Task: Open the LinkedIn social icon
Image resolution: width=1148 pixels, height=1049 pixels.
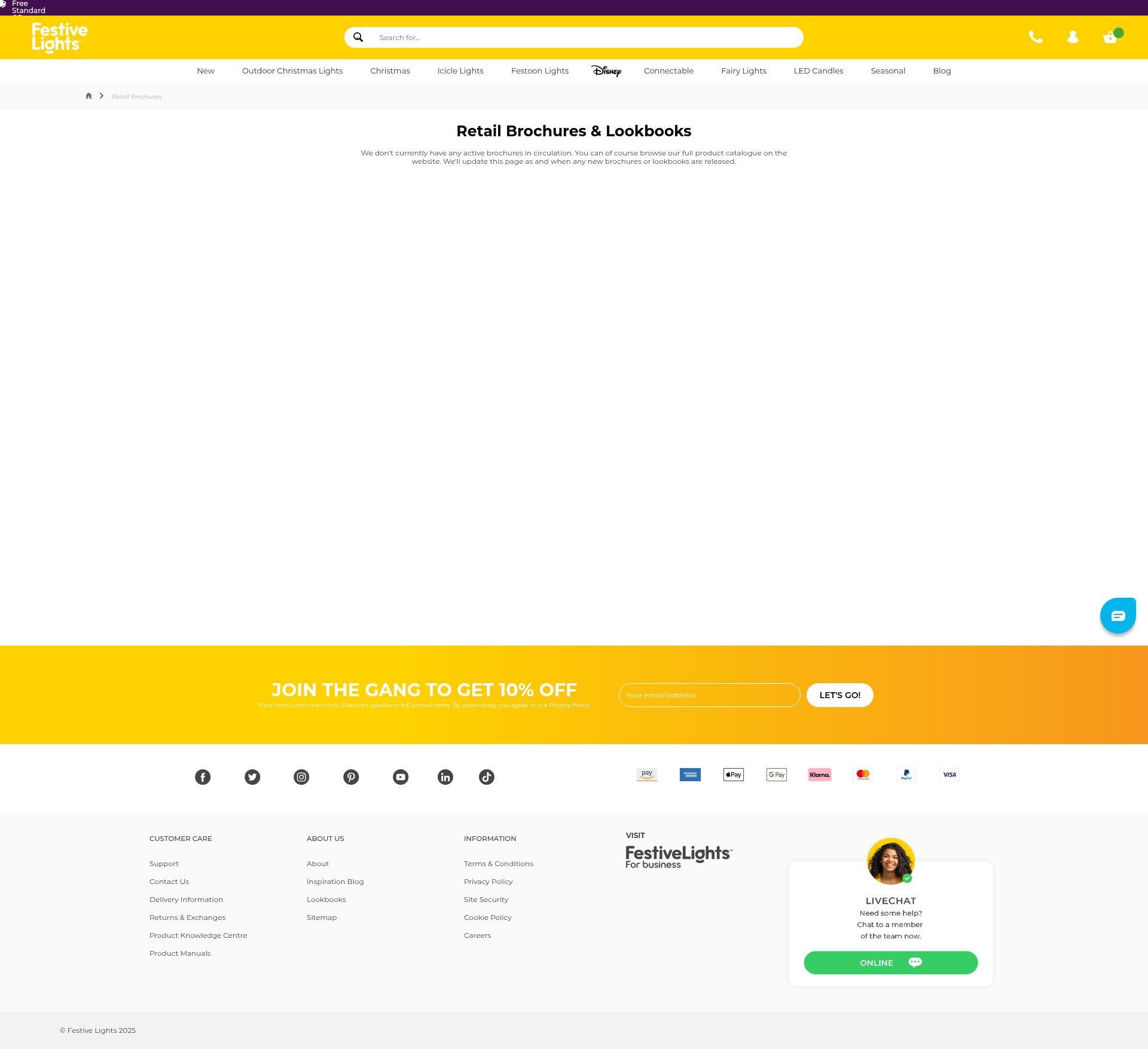Action: [445, 777]
